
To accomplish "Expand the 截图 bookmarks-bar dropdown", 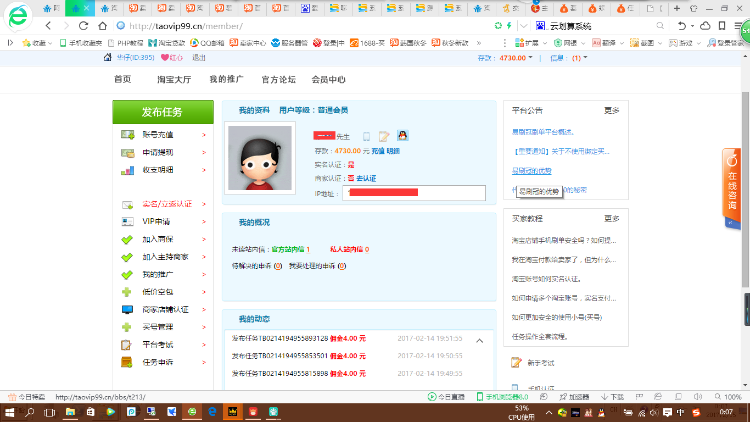I will point(660,43).
